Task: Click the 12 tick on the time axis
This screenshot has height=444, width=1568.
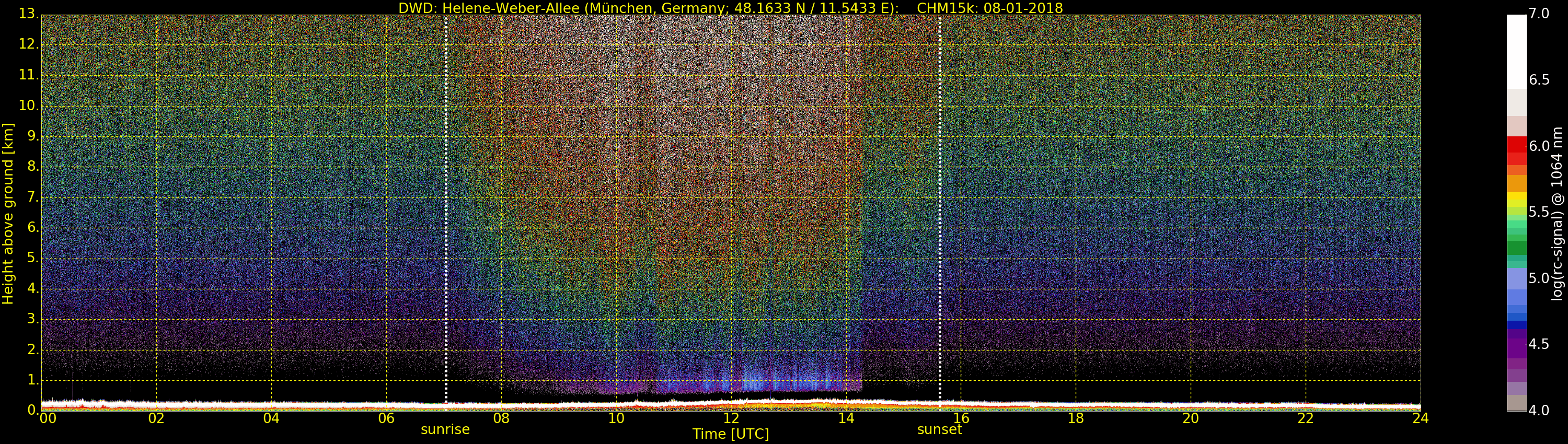Action: tap(731, 418)
